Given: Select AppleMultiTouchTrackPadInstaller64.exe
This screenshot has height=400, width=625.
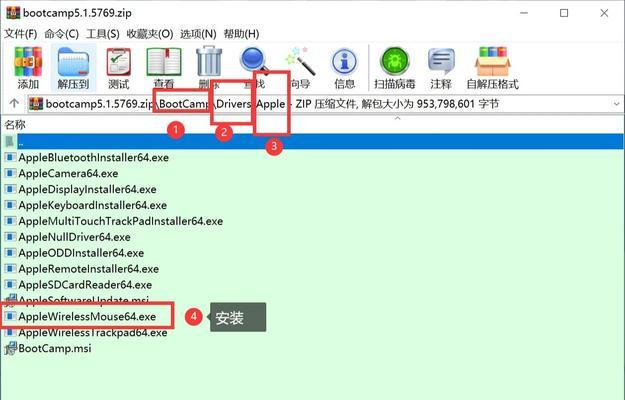Looking at the screenshot, I should click(x=121, y=221).
